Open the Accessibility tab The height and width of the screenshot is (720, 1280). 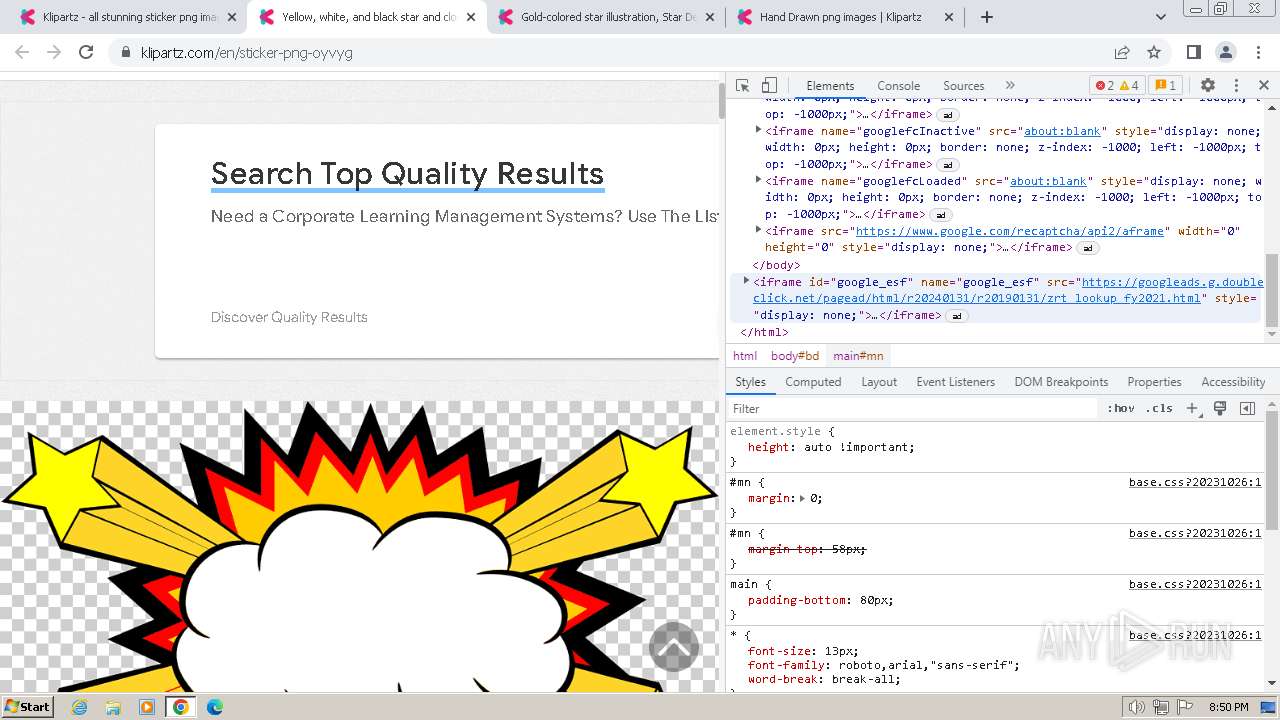click(x=1233, y=381)
